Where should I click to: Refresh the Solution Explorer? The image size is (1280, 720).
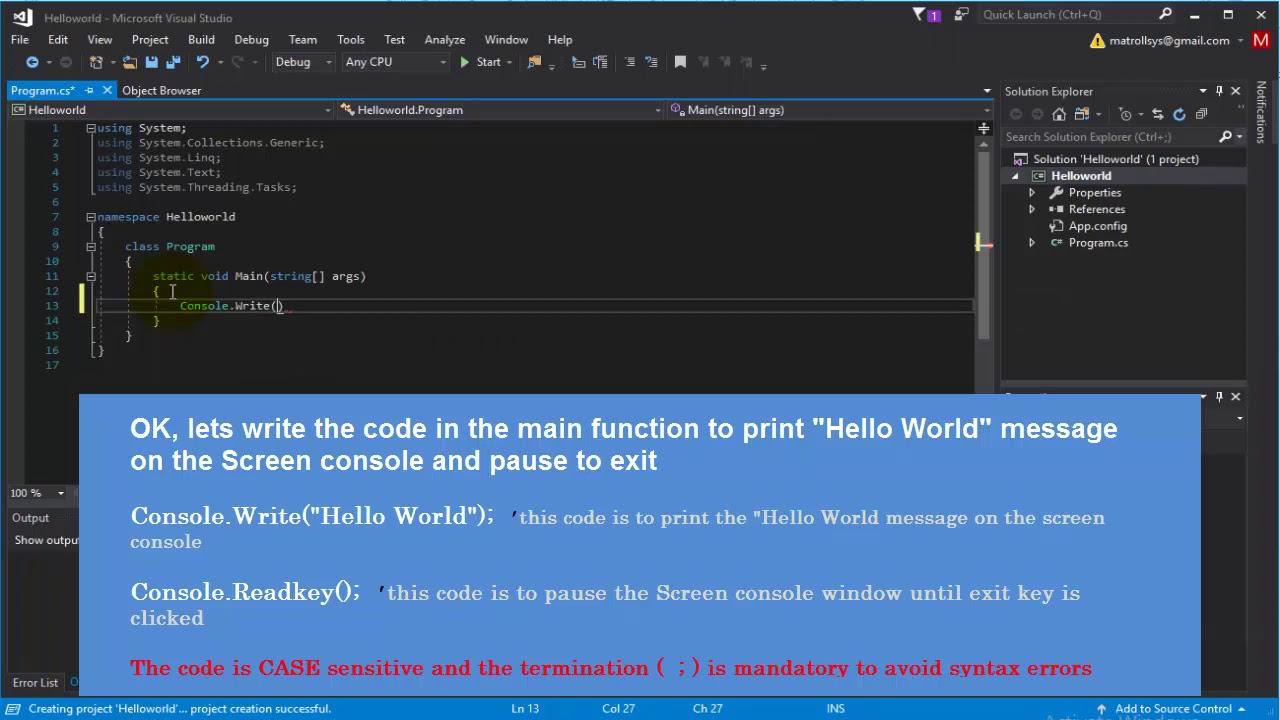click(x=1179, y=114)
